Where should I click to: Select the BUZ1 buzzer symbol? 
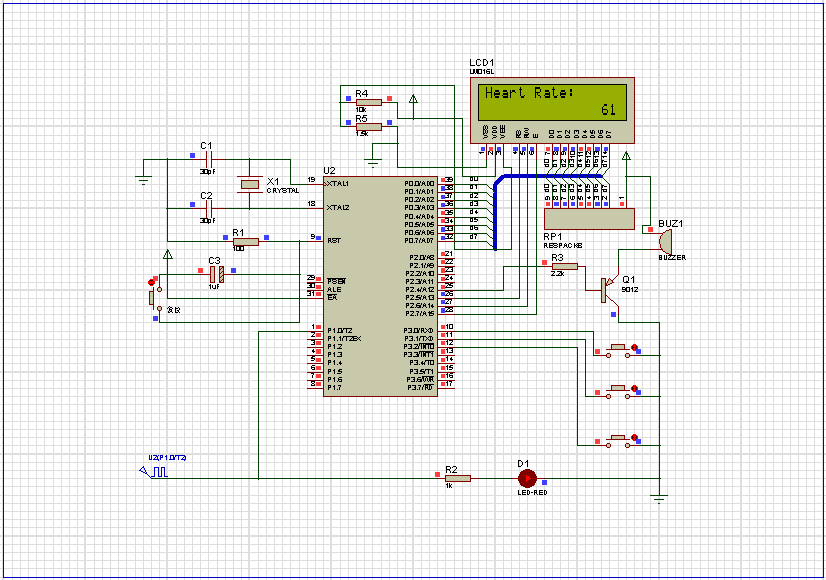click(x=665, y=241)
